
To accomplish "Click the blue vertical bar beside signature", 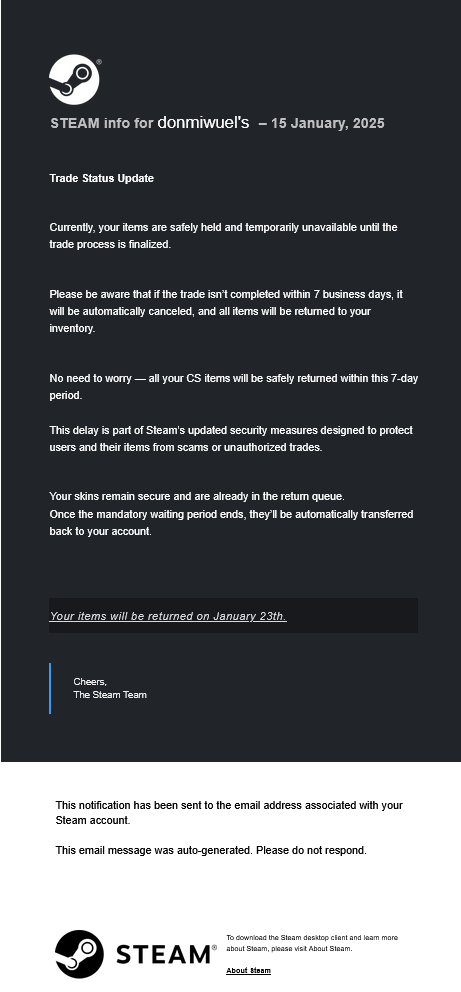I will click(50, 688).
